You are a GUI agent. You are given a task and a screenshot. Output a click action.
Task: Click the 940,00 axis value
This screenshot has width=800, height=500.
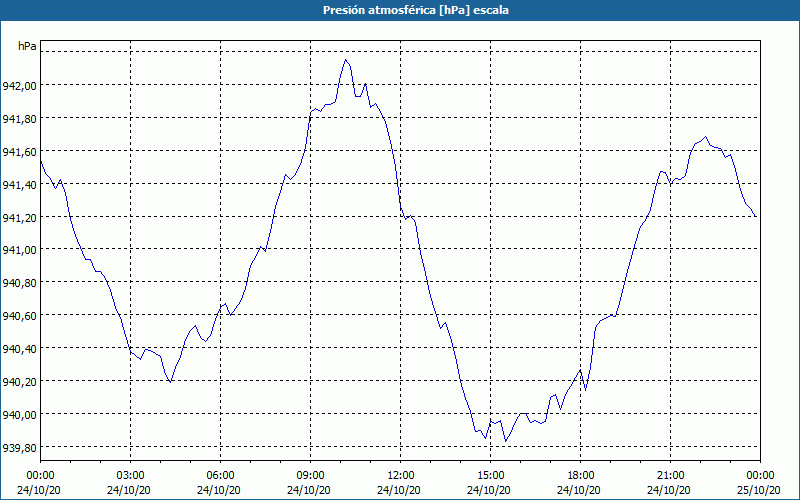20,414
